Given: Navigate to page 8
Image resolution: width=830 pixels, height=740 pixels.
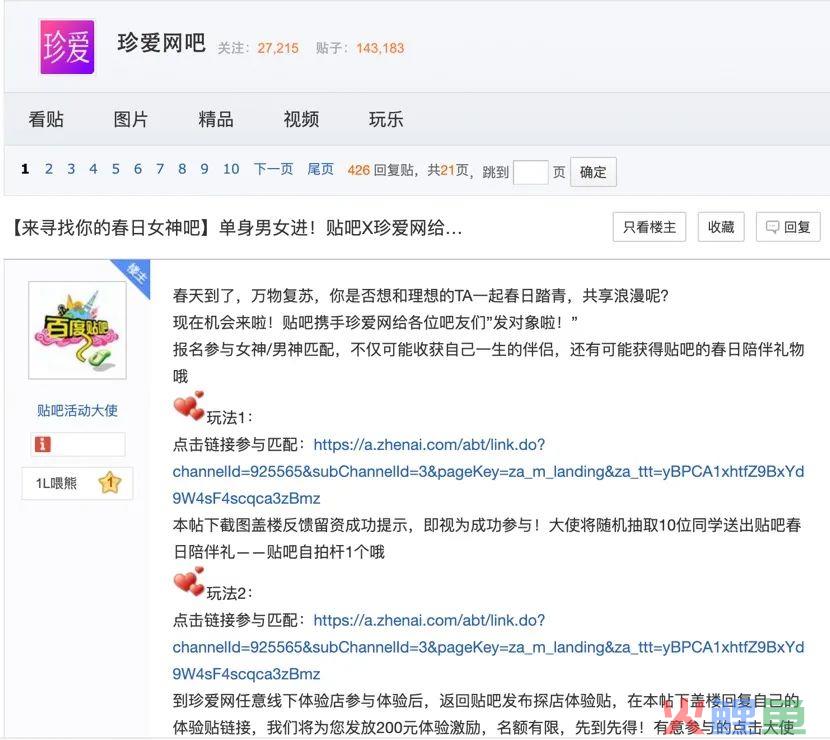Looking at the screenshot, I should (x=182, y=169).
